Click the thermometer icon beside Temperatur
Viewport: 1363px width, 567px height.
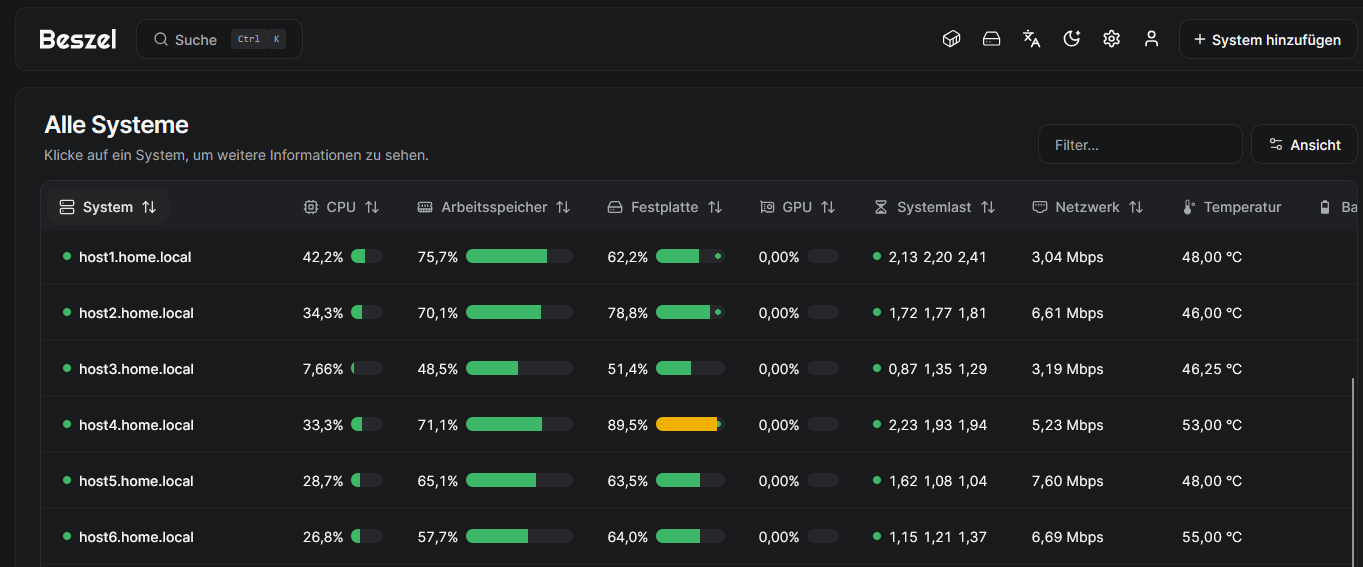[1189, 207]
